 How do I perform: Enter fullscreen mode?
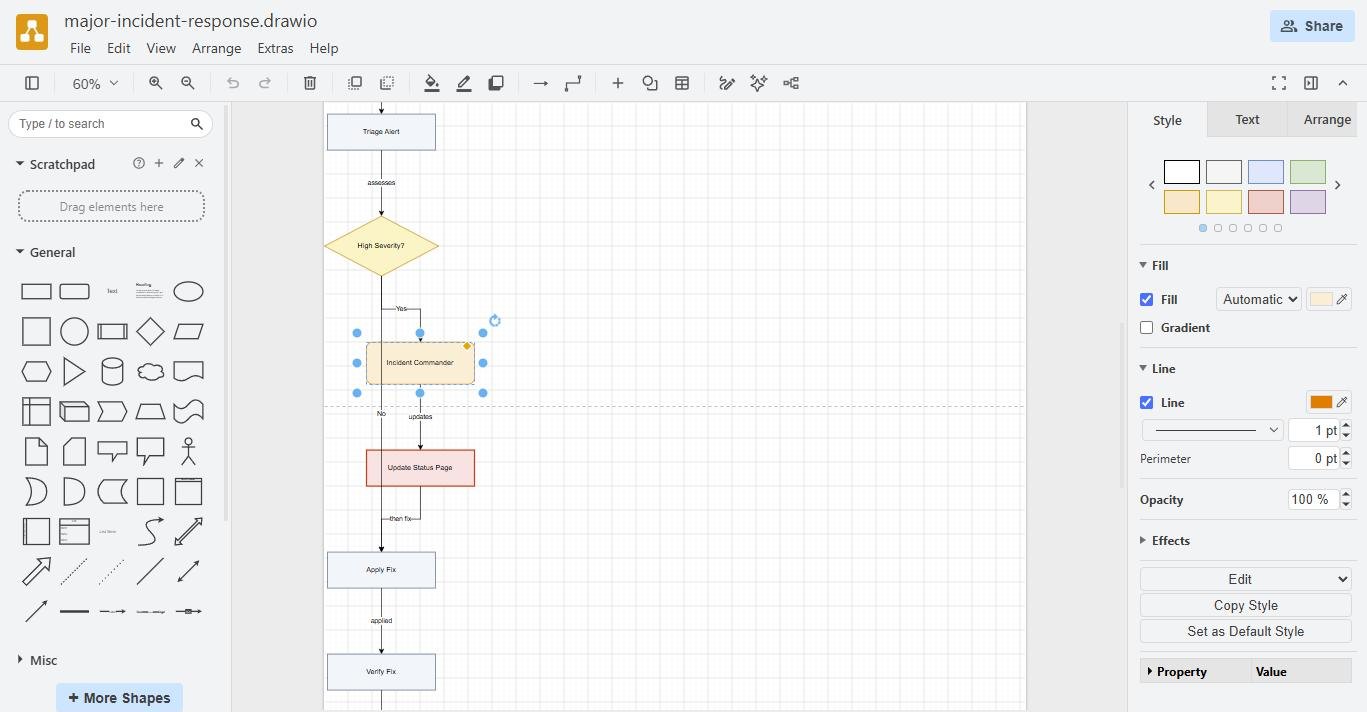pos(1279,83)
